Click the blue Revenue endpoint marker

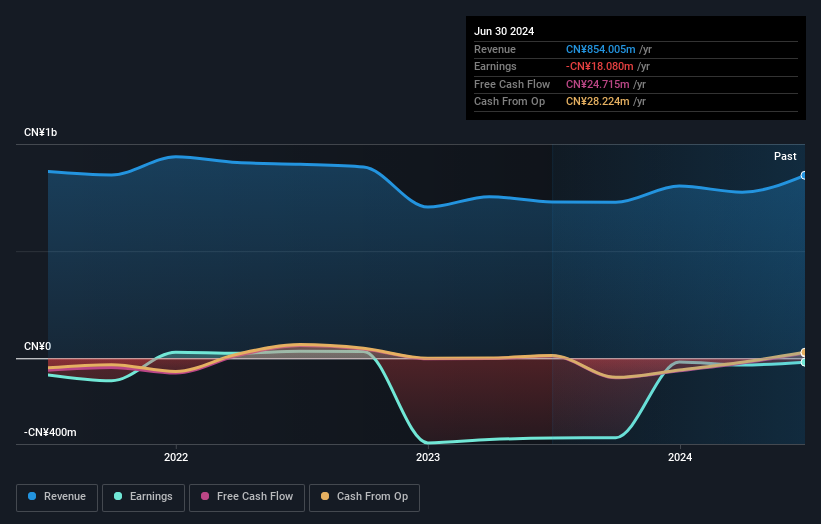[x=804, y=175]
